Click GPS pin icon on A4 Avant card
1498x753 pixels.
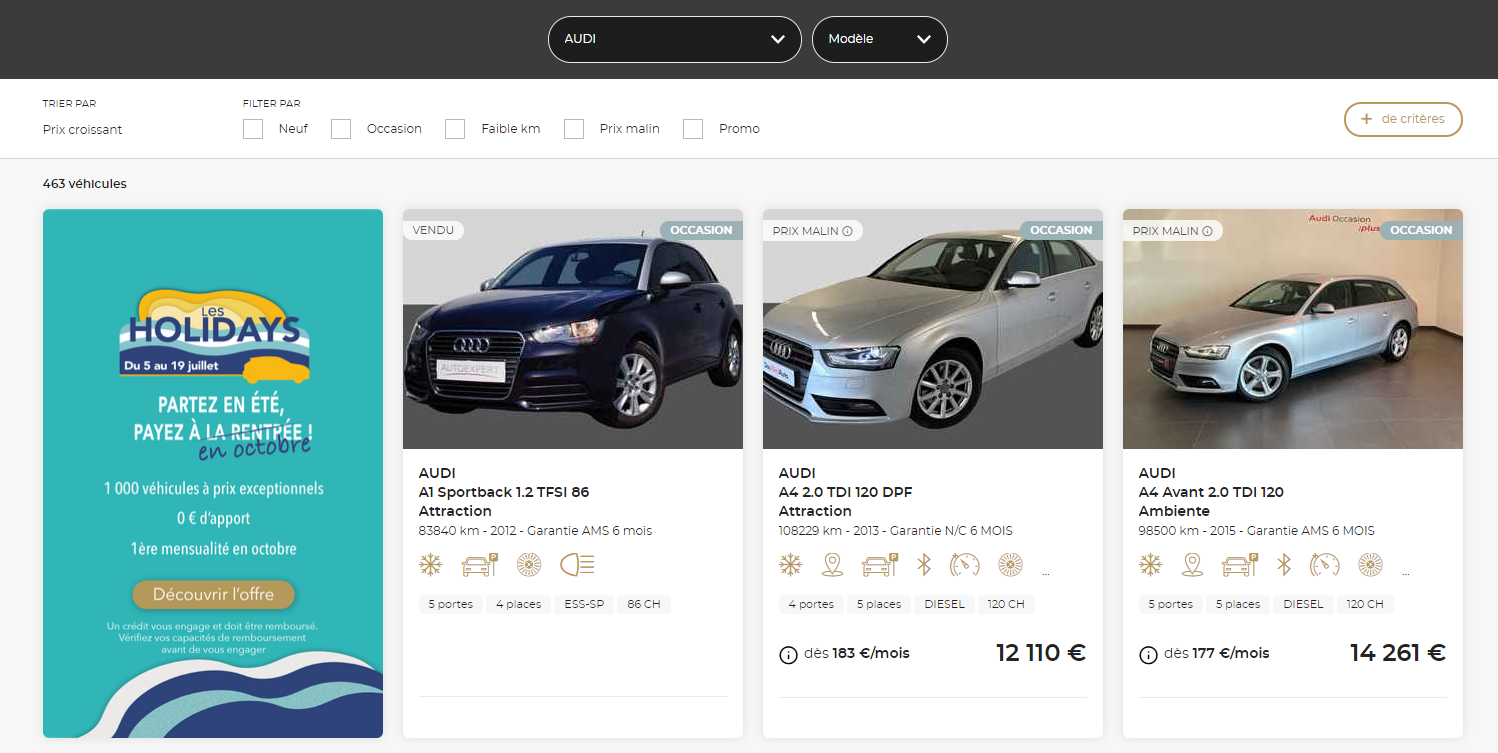(x=1192, y=565)
